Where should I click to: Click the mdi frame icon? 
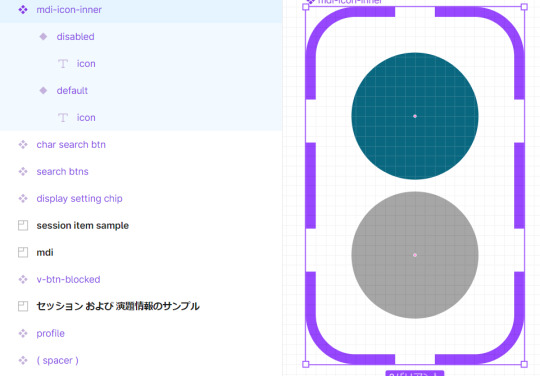23,252
